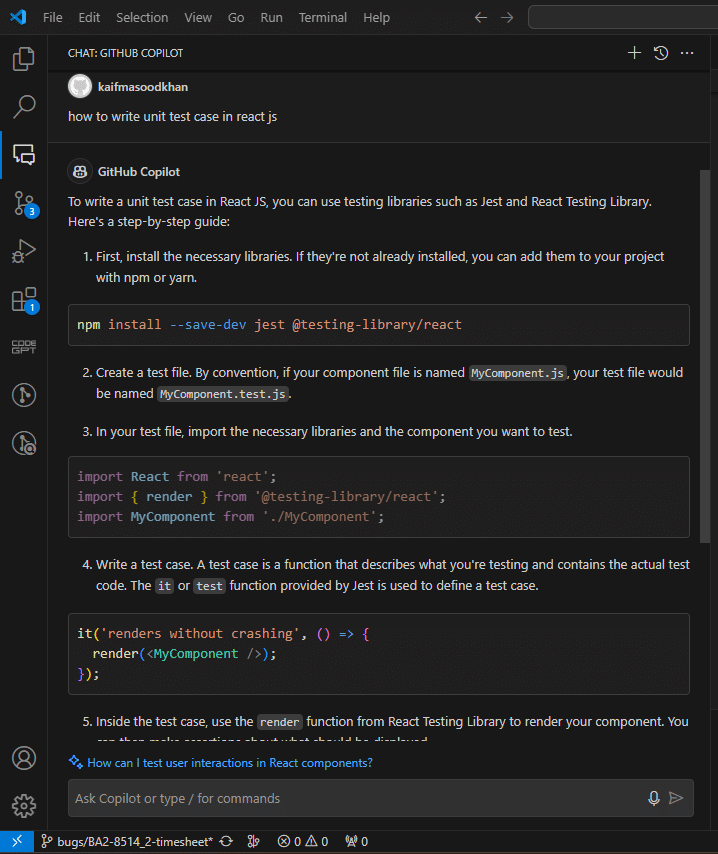This screenshot has width=718, height=854.
Task: Activate voice input microphone in chat box
Action: tap(654, 798)
